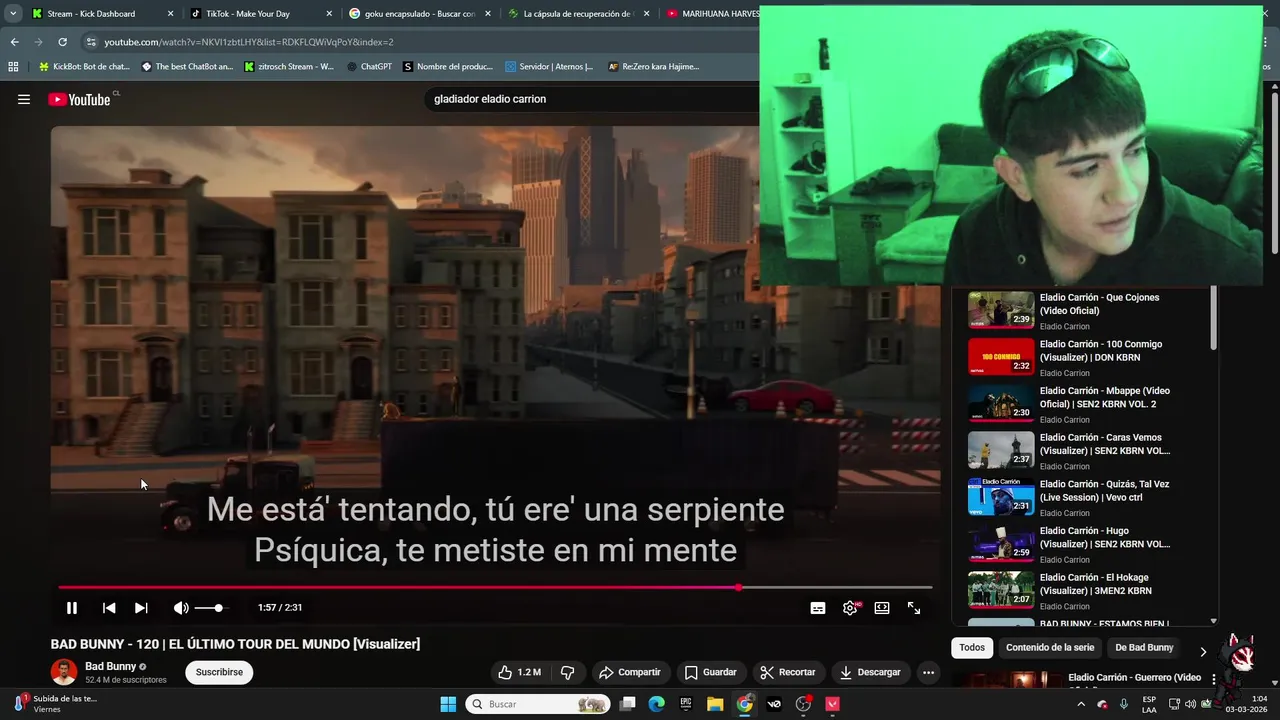This screenshot has height=720, width=1280.
Task: View site information icon in address bar
Action: click(x=91, y=42)
